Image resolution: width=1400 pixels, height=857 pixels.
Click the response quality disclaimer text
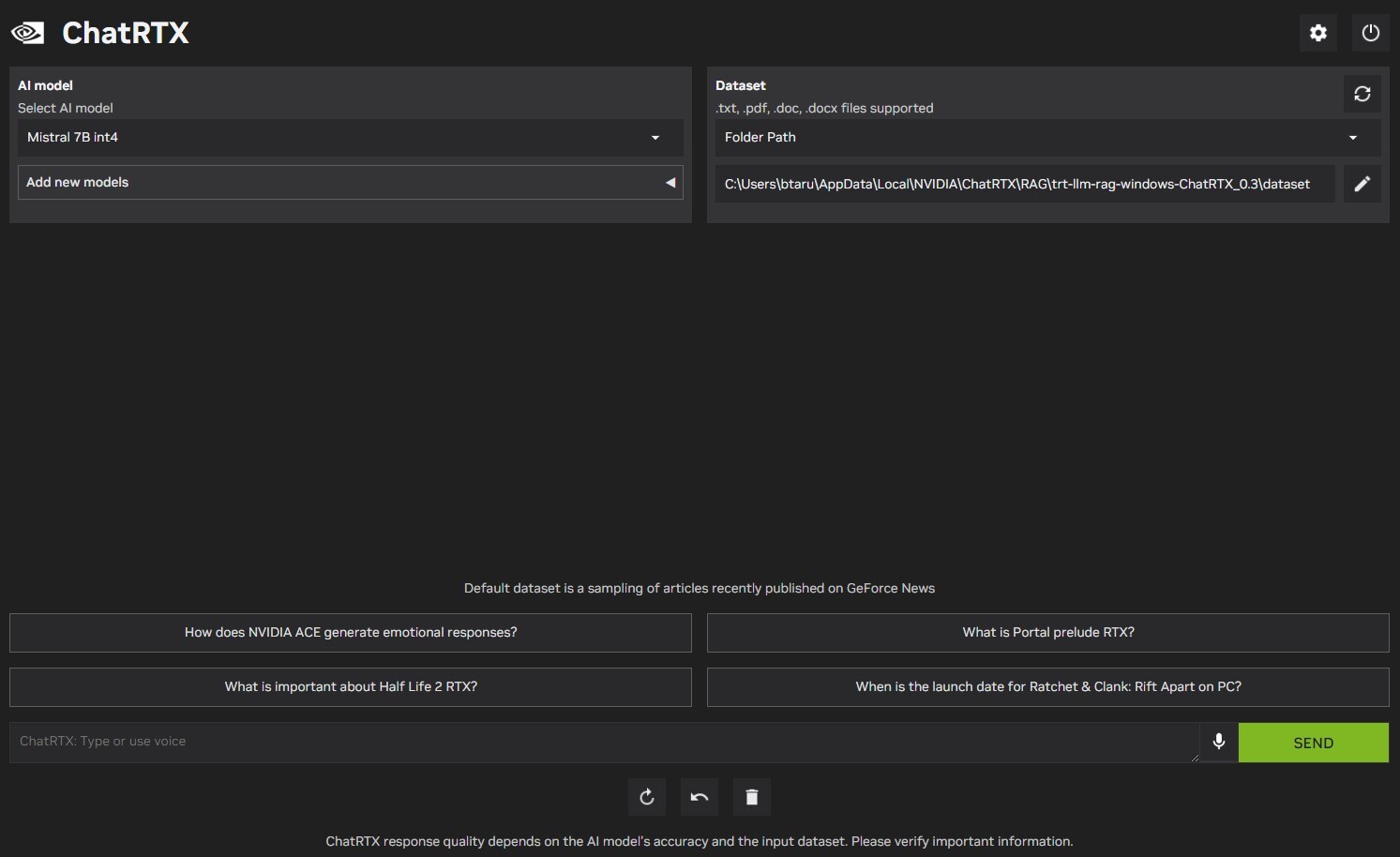(700, 842)
